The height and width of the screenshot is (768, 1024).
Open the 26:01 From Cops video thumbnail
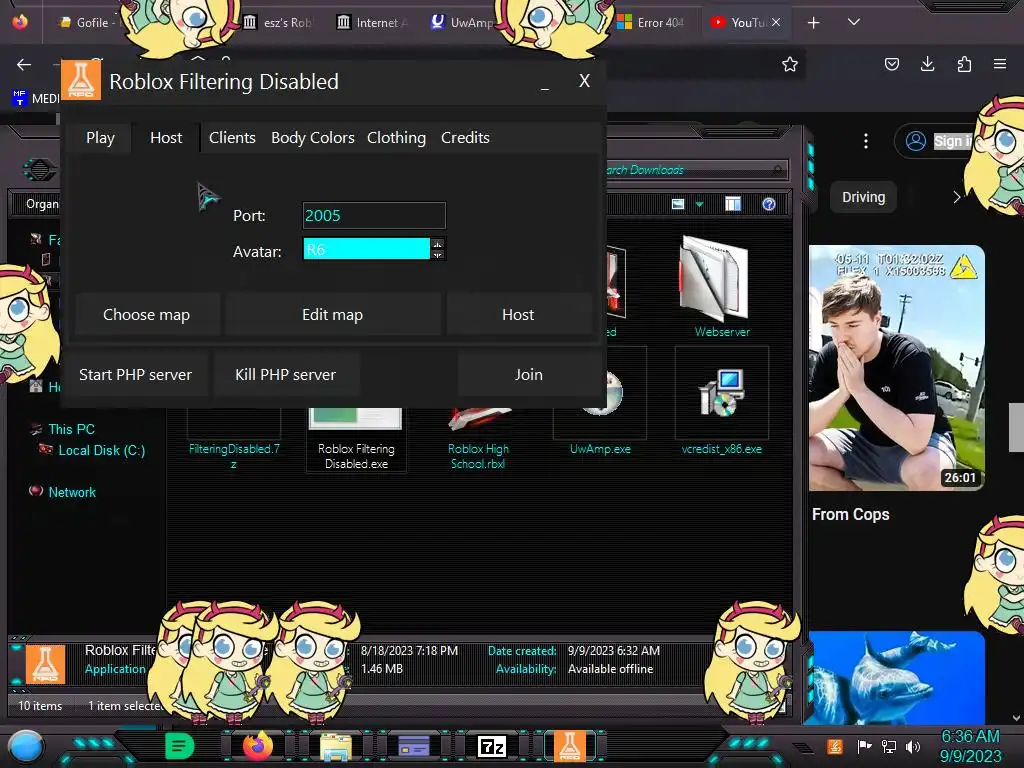tap(897, 368)
